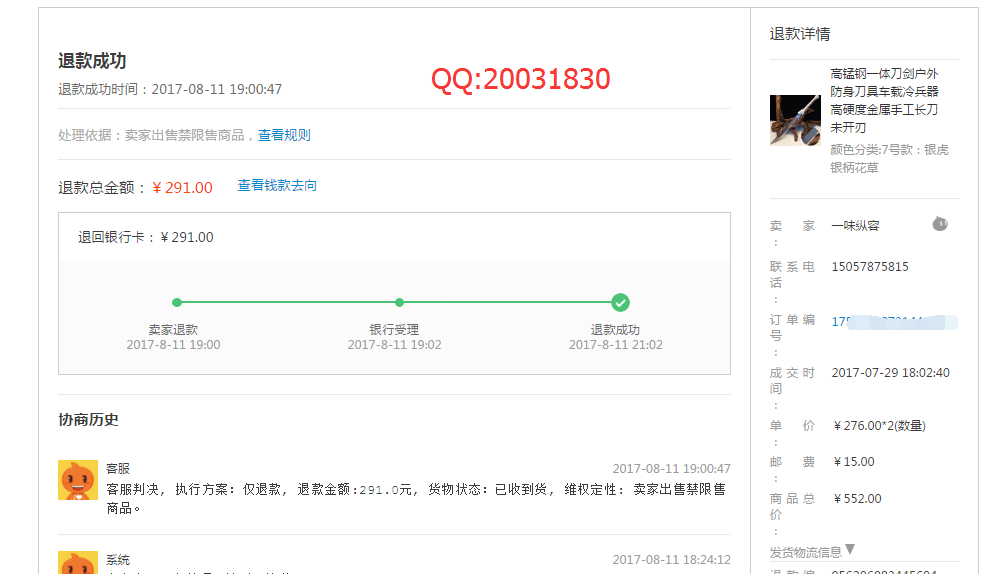983x574 pixels.
Task: Click seller name 一味纵容
Action: [855, 226]
